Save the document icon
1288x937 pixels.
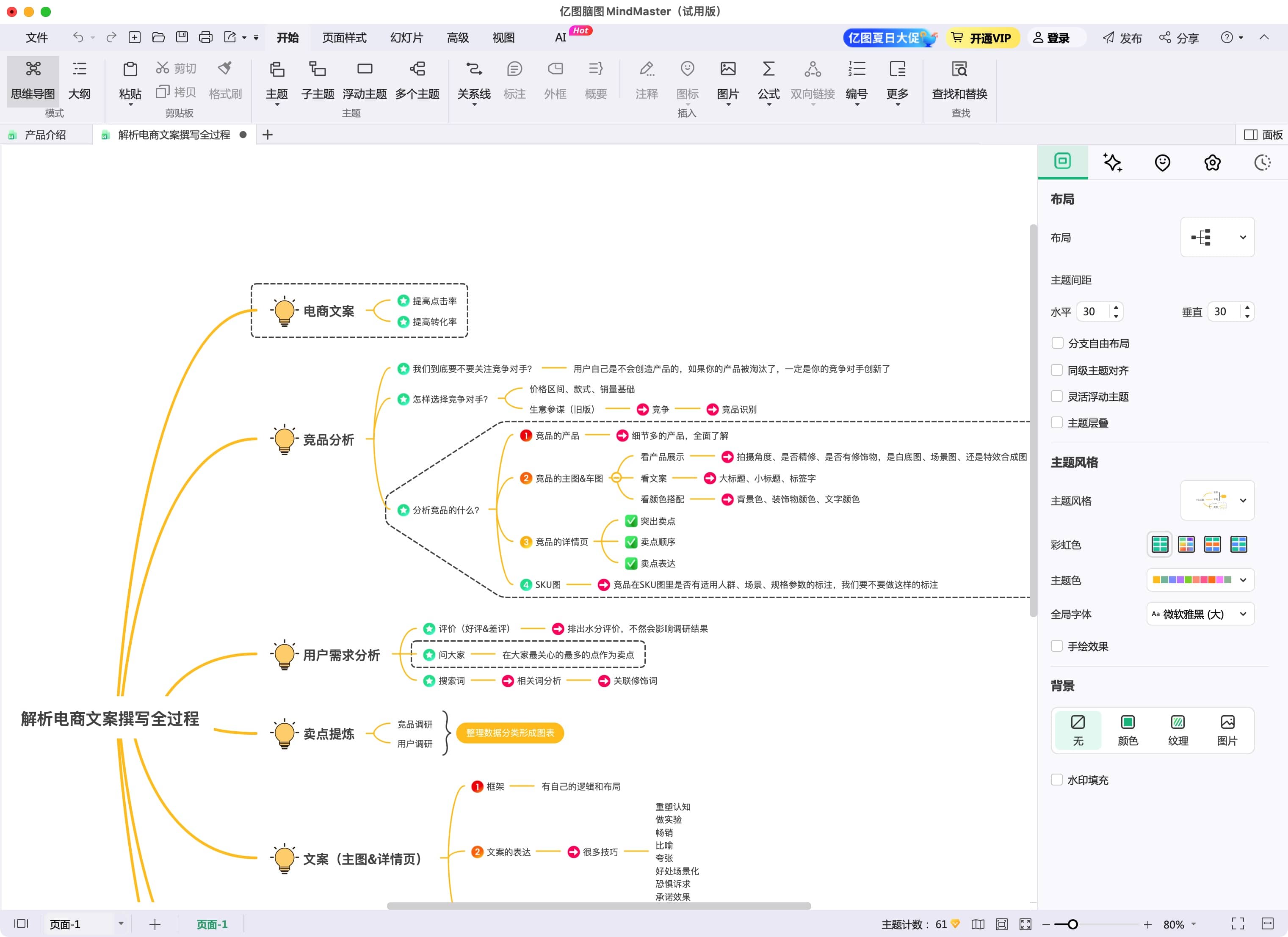182,38
